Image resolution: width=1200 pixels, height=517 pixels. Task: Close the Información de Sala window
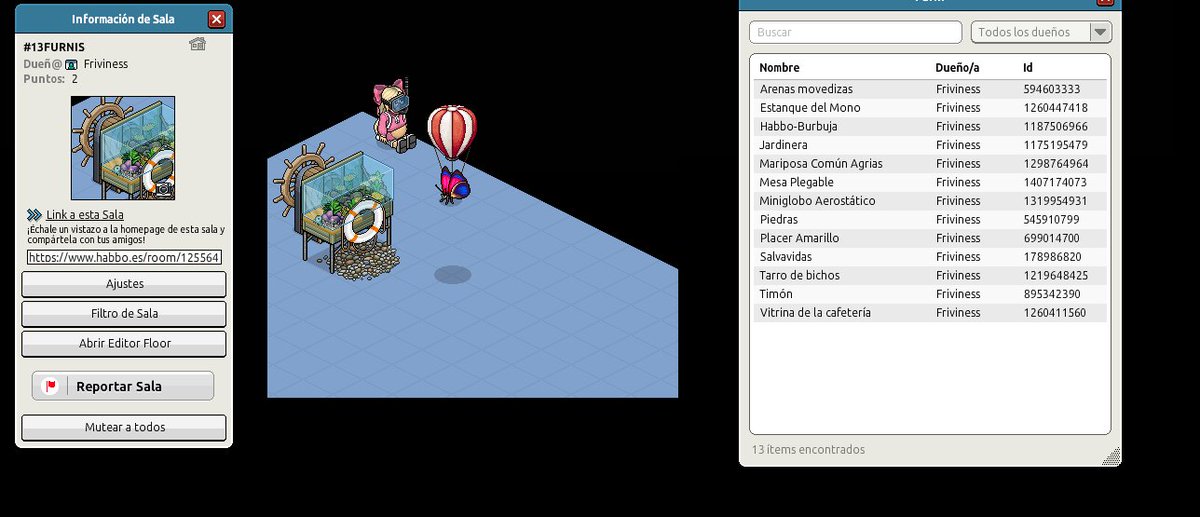216,19
